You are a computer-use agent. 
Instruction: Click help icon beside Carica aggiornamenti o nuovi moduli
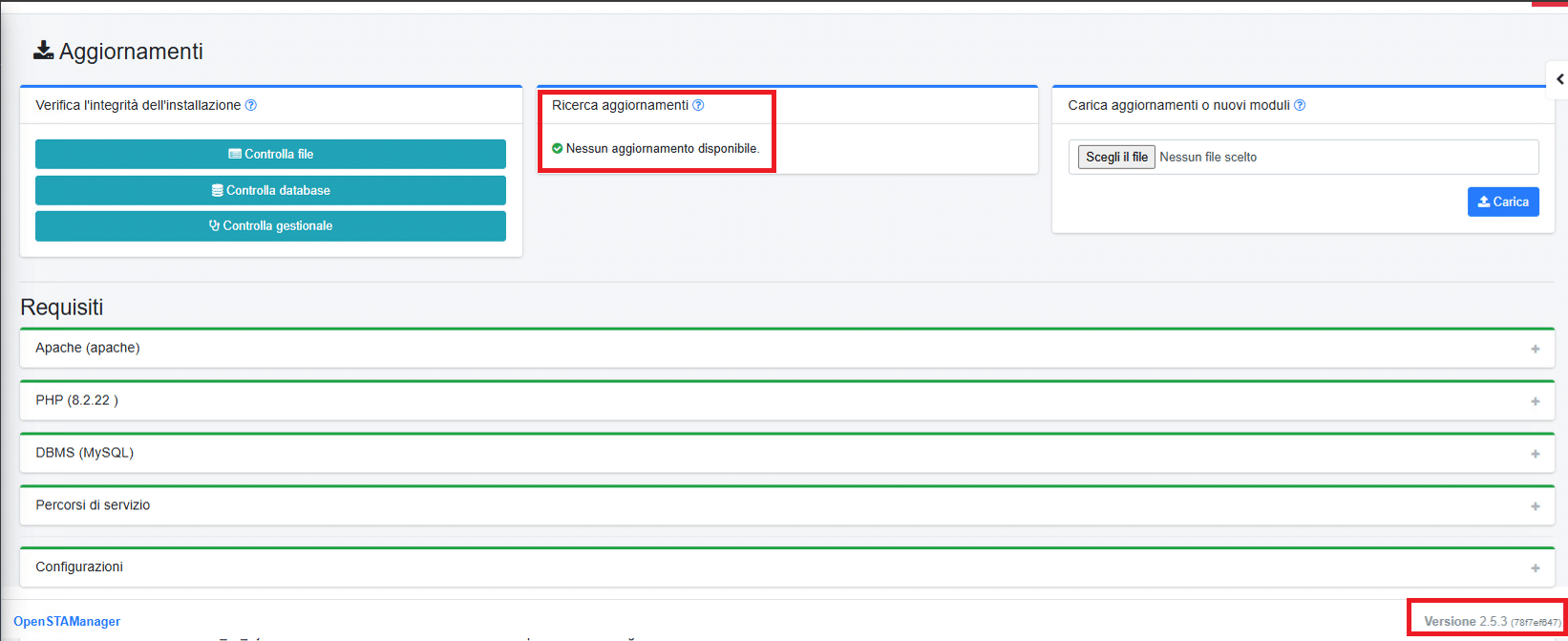coord(1300,105)
